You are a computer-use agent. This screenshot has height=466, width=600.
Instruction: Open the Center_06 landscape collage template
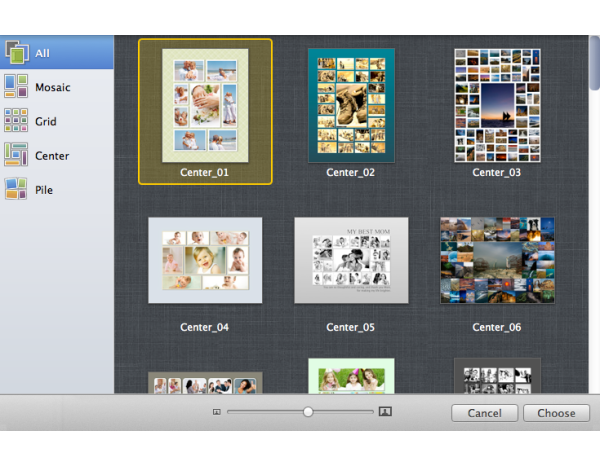pyautogui.click(x=497, y=260)
